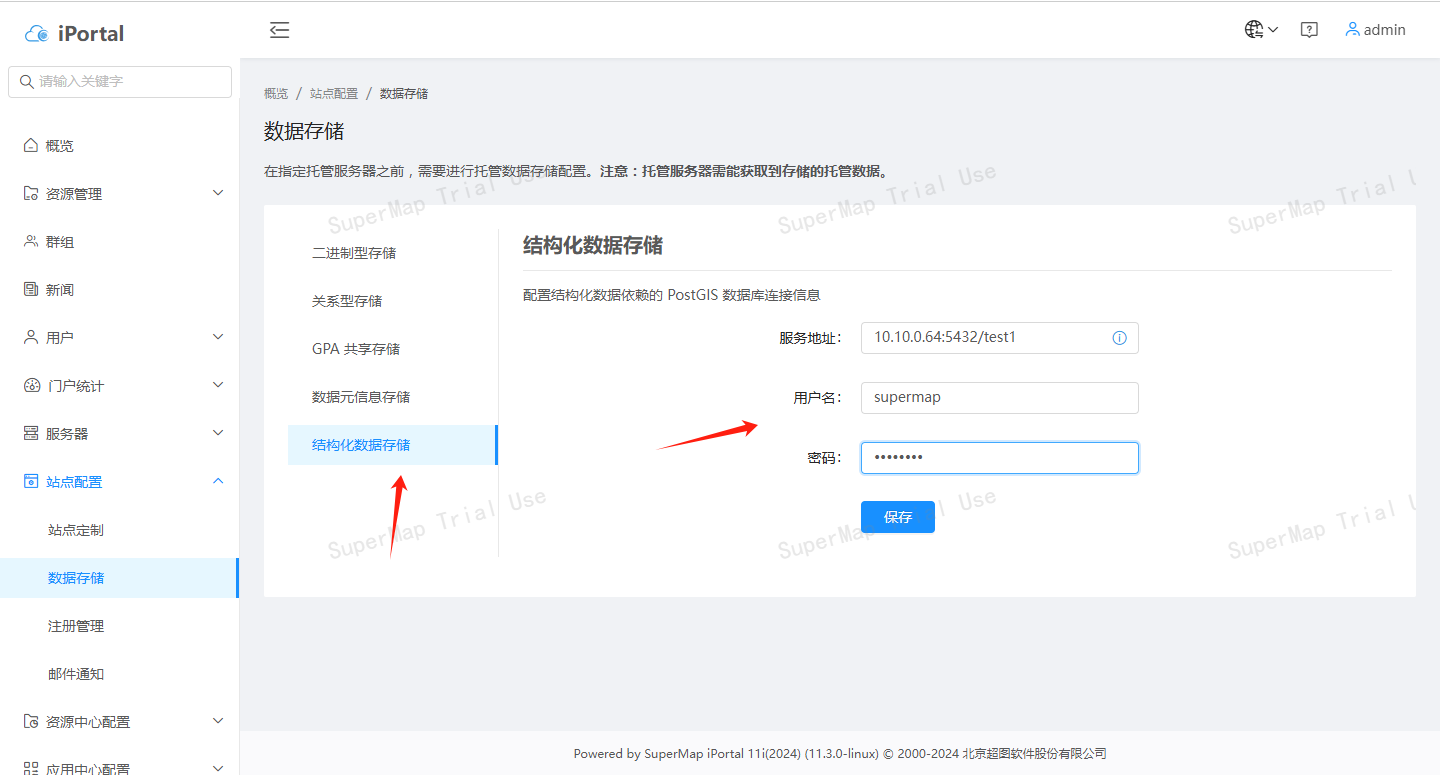
Task: Open 新闻 in the sidebar
Action: coord(60,290)
